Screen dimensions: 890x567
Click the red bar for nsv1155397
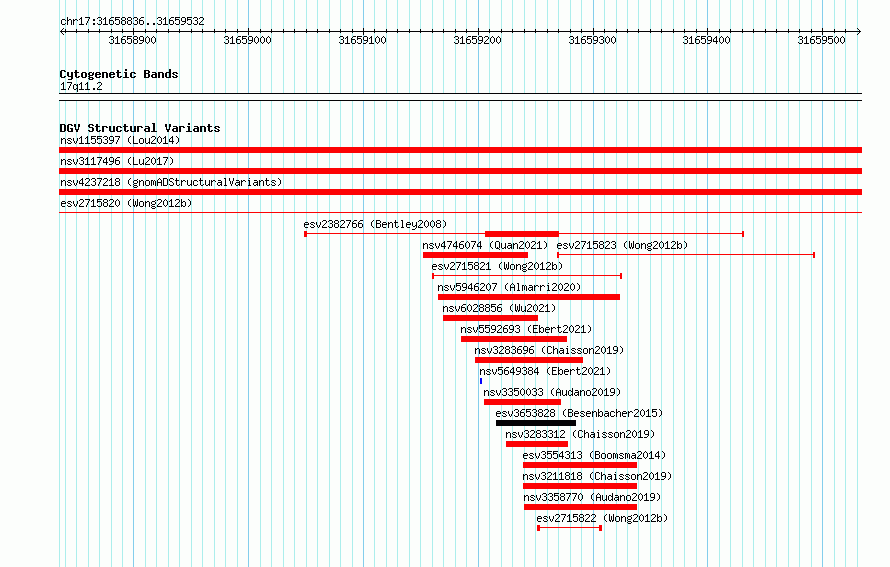(460, 150)
